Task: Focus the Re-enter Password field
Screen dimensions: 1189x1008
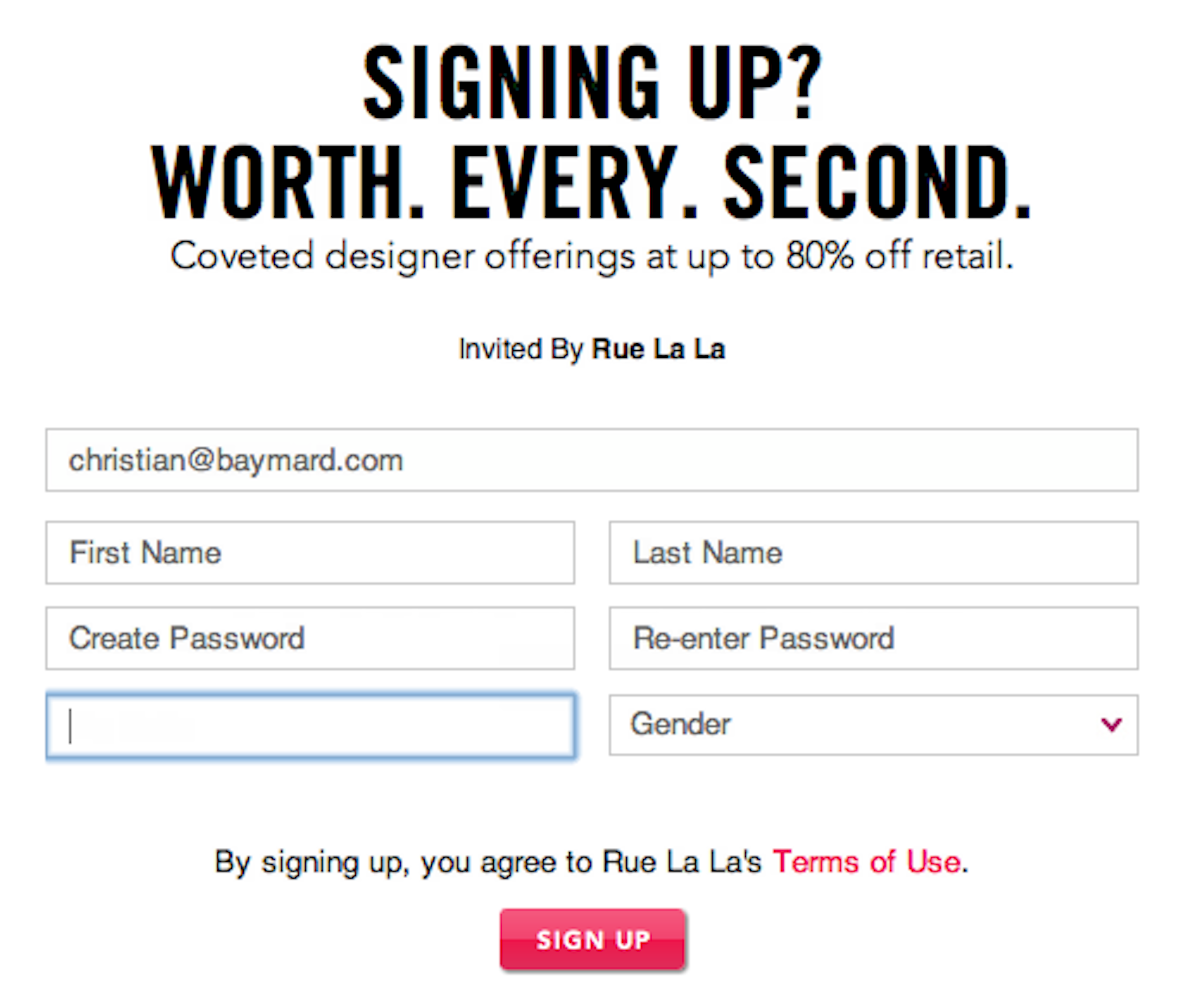Action: (873, 638)
